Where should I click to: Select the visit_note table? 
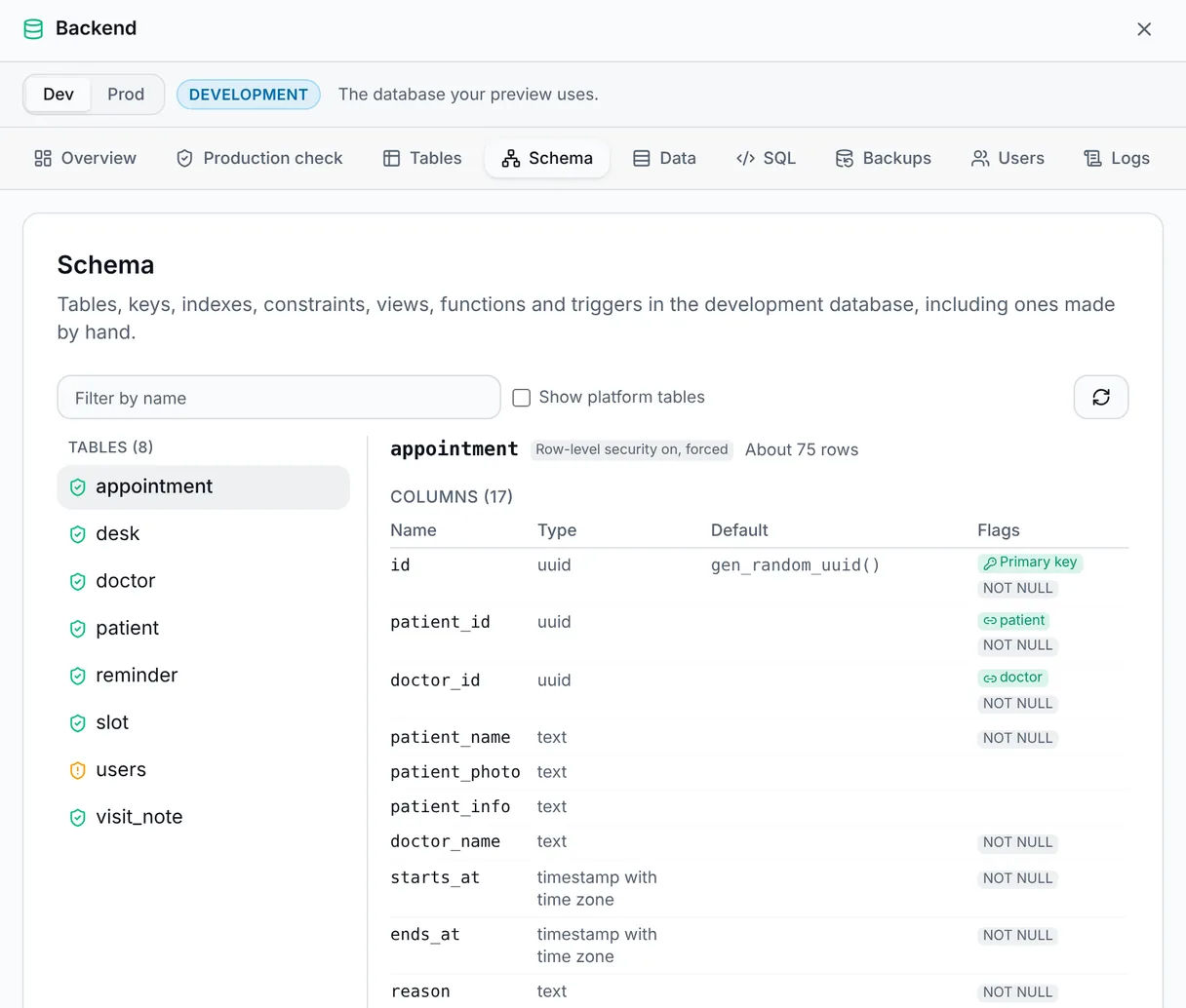(203, 818)
